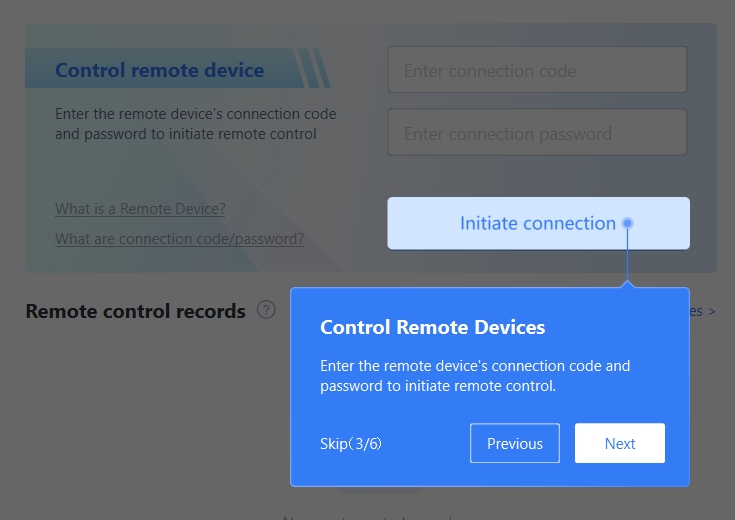The width and height of the screenshot is (735, 520).
Task: Select the Control remote device header tab
Action: pos(159,70)
